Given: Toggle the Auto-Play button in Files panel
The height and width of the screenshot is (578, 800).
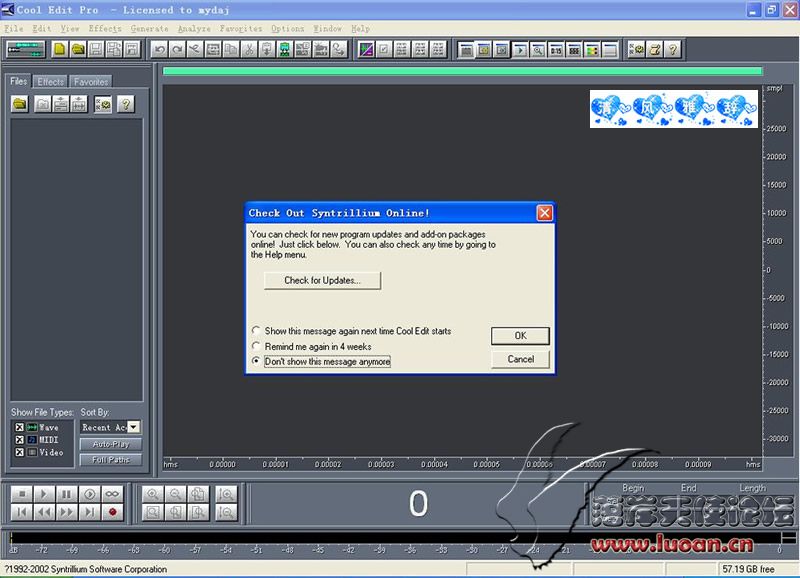Looking at the screenshot, I should click(x=111, y=444).
